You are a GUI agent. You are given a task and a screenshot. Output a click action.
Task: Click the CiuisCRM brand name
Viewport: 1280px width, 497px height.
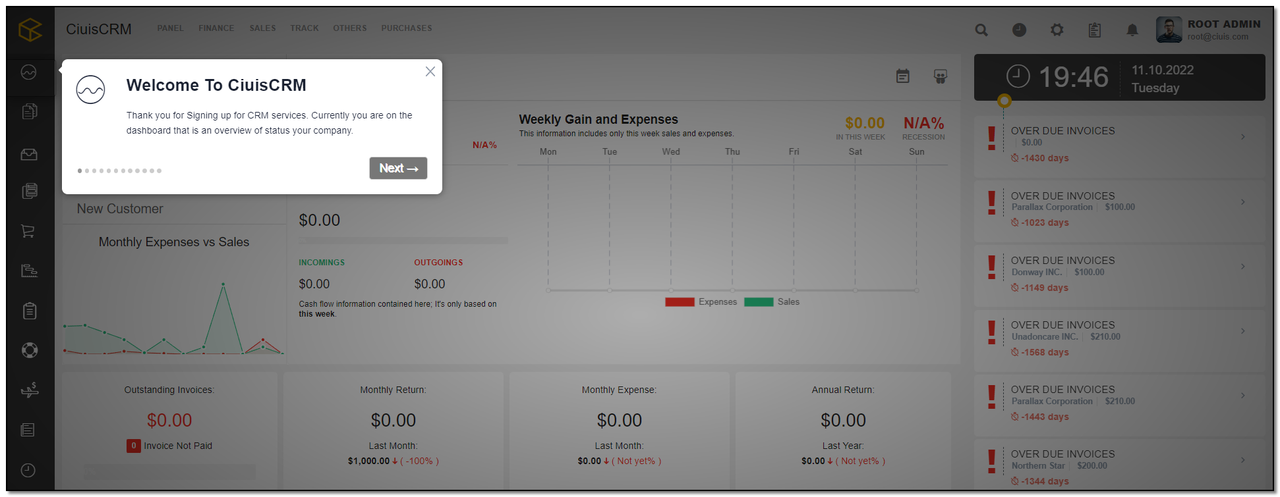(99, 29)
